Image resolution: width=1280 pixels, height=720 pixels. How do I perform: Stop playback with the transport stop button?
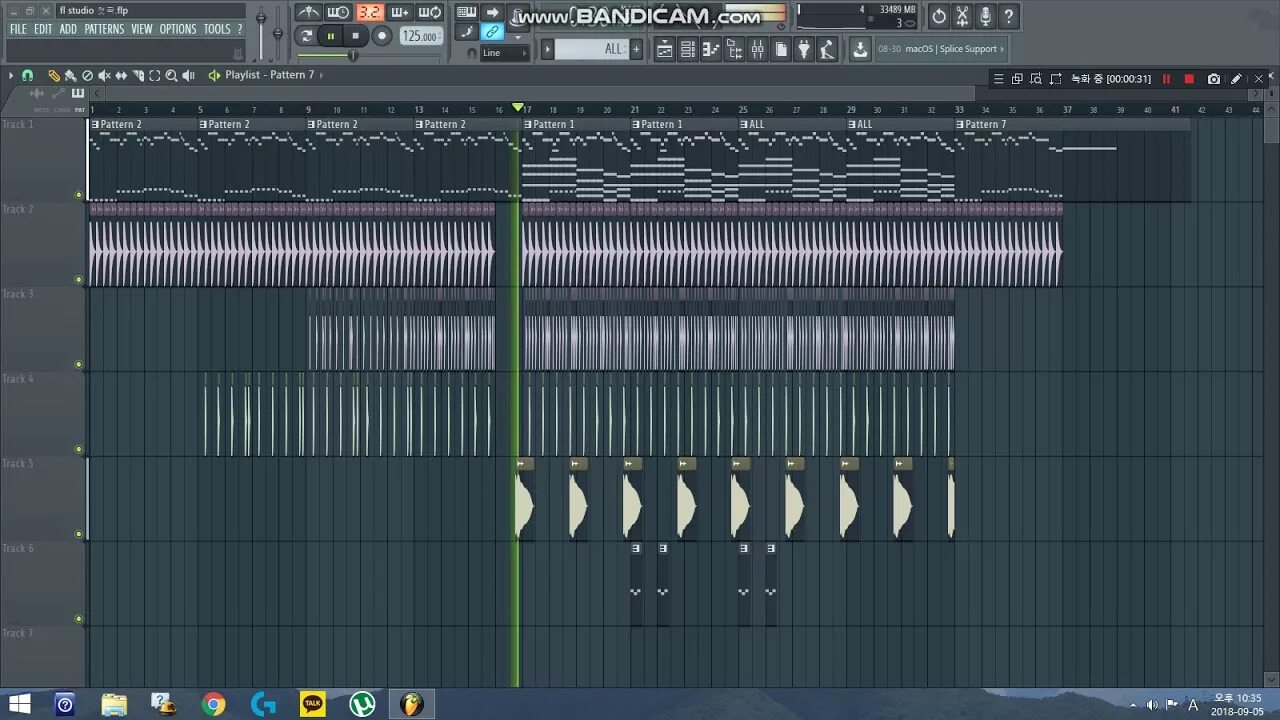(x=355, y=36)
